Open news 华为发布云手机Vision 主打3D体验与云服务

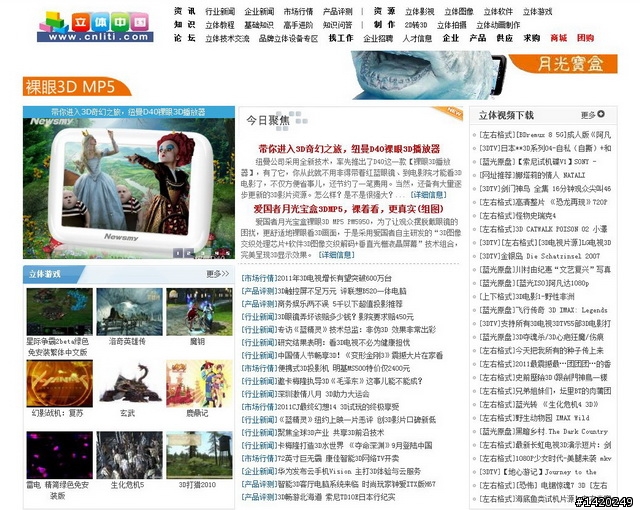pos(349,471)
